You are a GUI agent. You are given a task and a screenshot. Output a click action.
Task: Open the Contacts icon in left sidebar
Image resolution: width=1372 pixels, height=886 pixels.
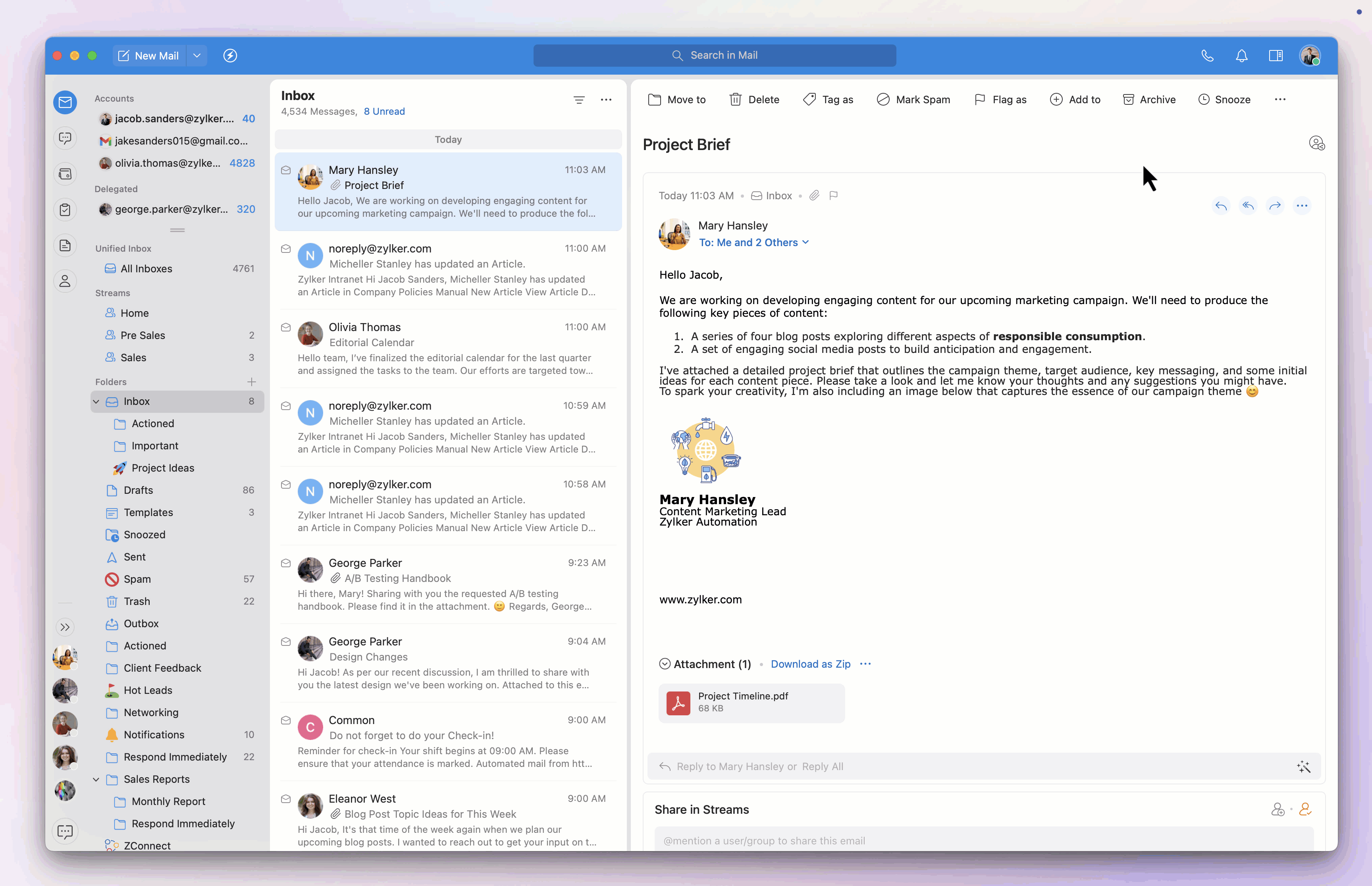[65, 281]
